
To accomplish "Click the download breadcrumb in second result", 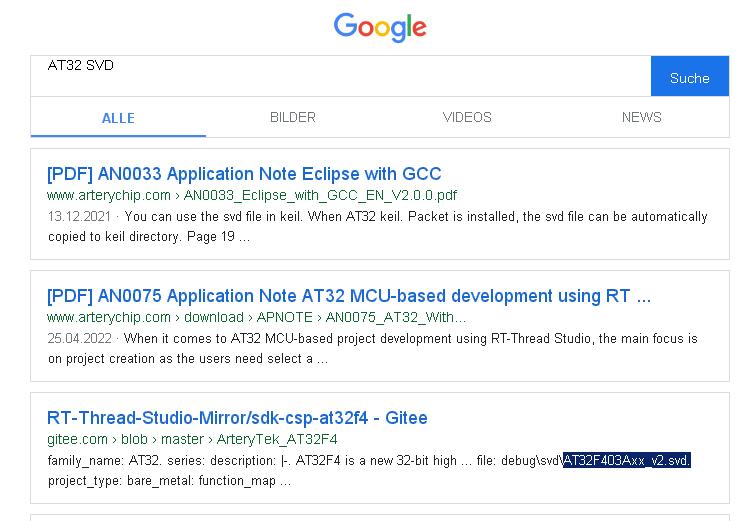I will click(x=214, y=317).
